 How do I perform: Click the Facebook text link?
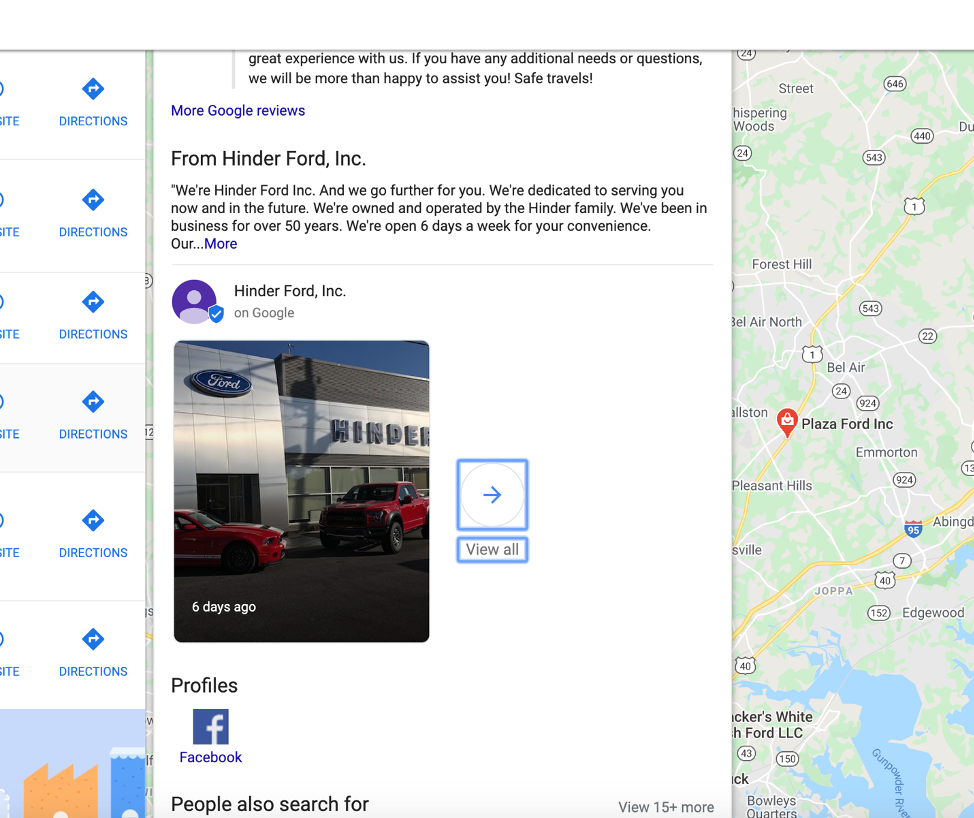point(211,757)
